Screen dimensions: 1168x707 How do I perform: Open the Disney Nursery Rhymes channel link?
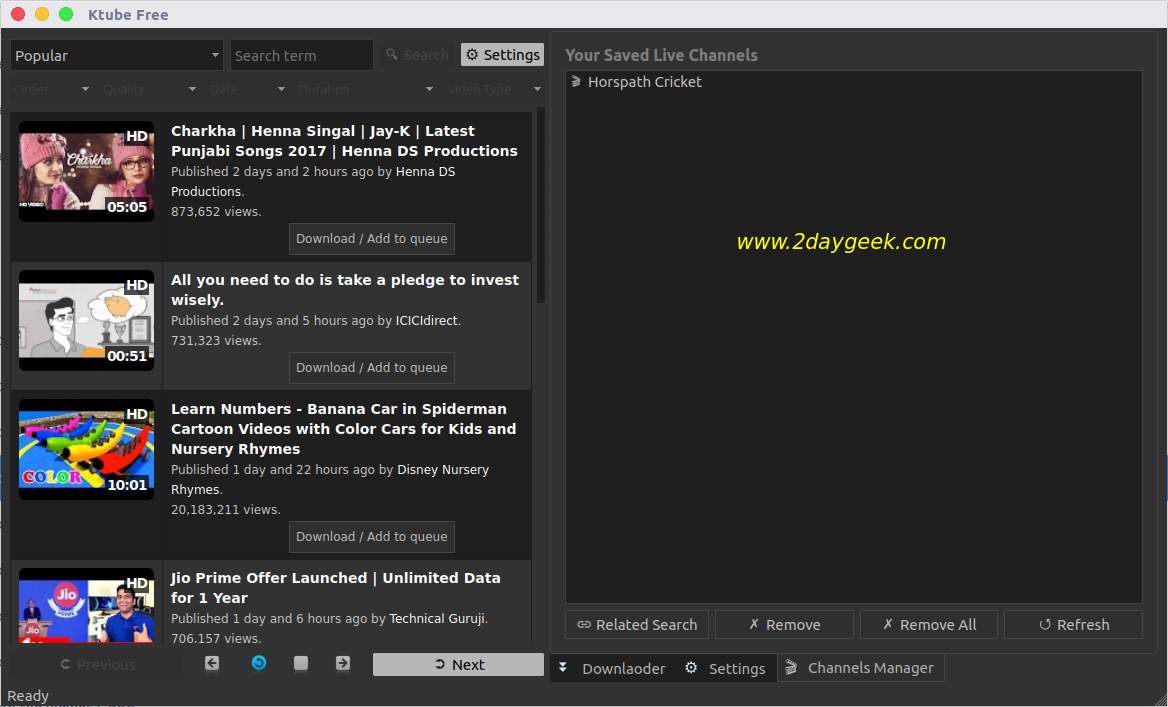pos(330,480)
